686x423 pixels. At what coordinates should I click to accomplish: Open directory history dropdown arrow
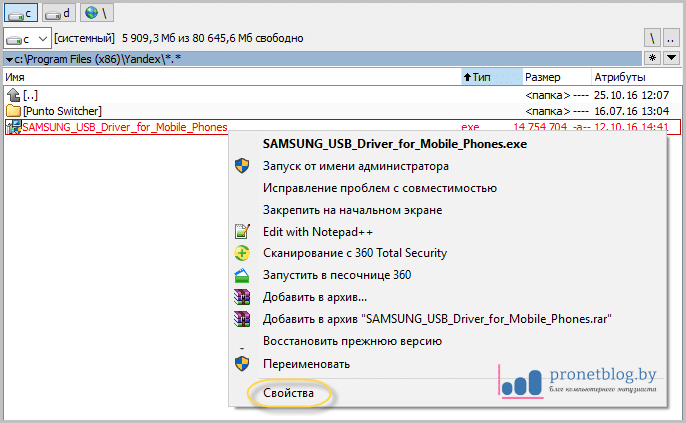coord(672,58)
